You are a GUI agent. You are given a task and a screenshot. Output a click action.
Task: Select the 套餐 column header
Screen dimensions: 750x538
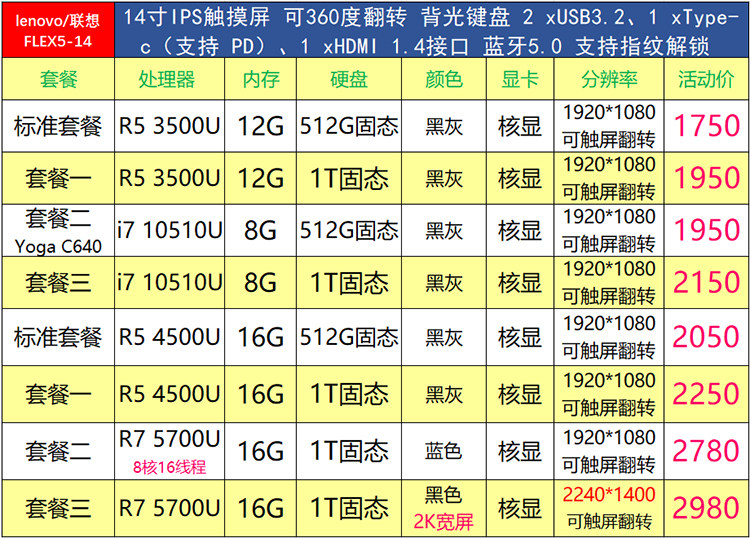pos(58,79)
